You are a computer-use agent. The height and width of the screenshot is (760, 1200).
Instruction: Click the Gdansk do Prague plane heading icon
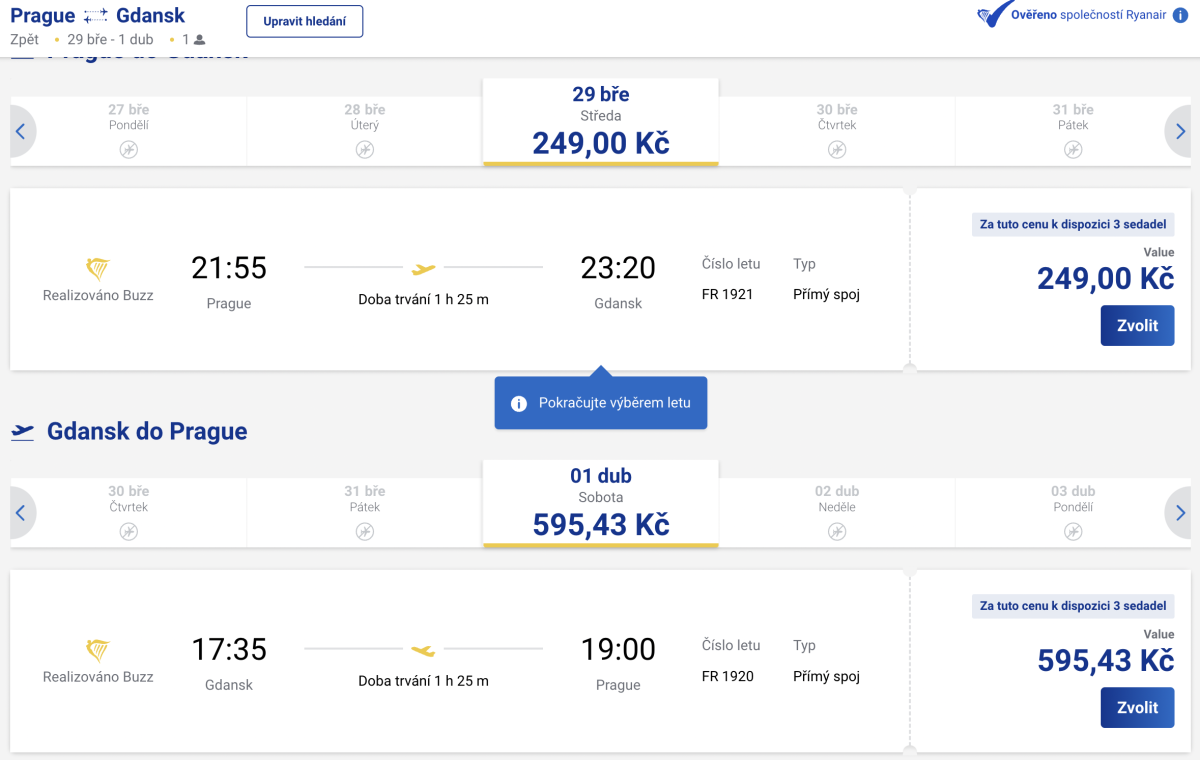[x=22, y=432]
